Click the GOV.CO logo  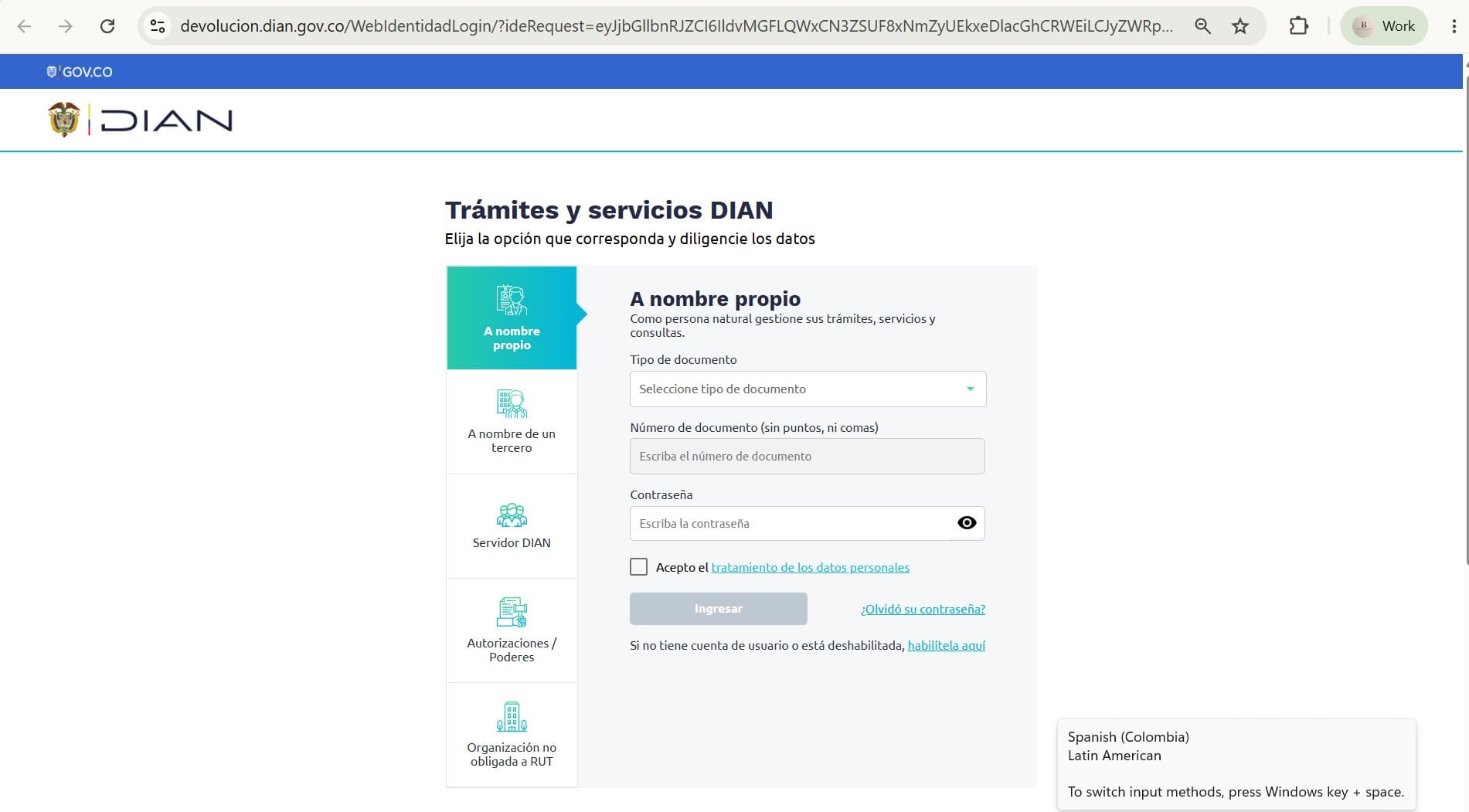[x=80, y=72]
